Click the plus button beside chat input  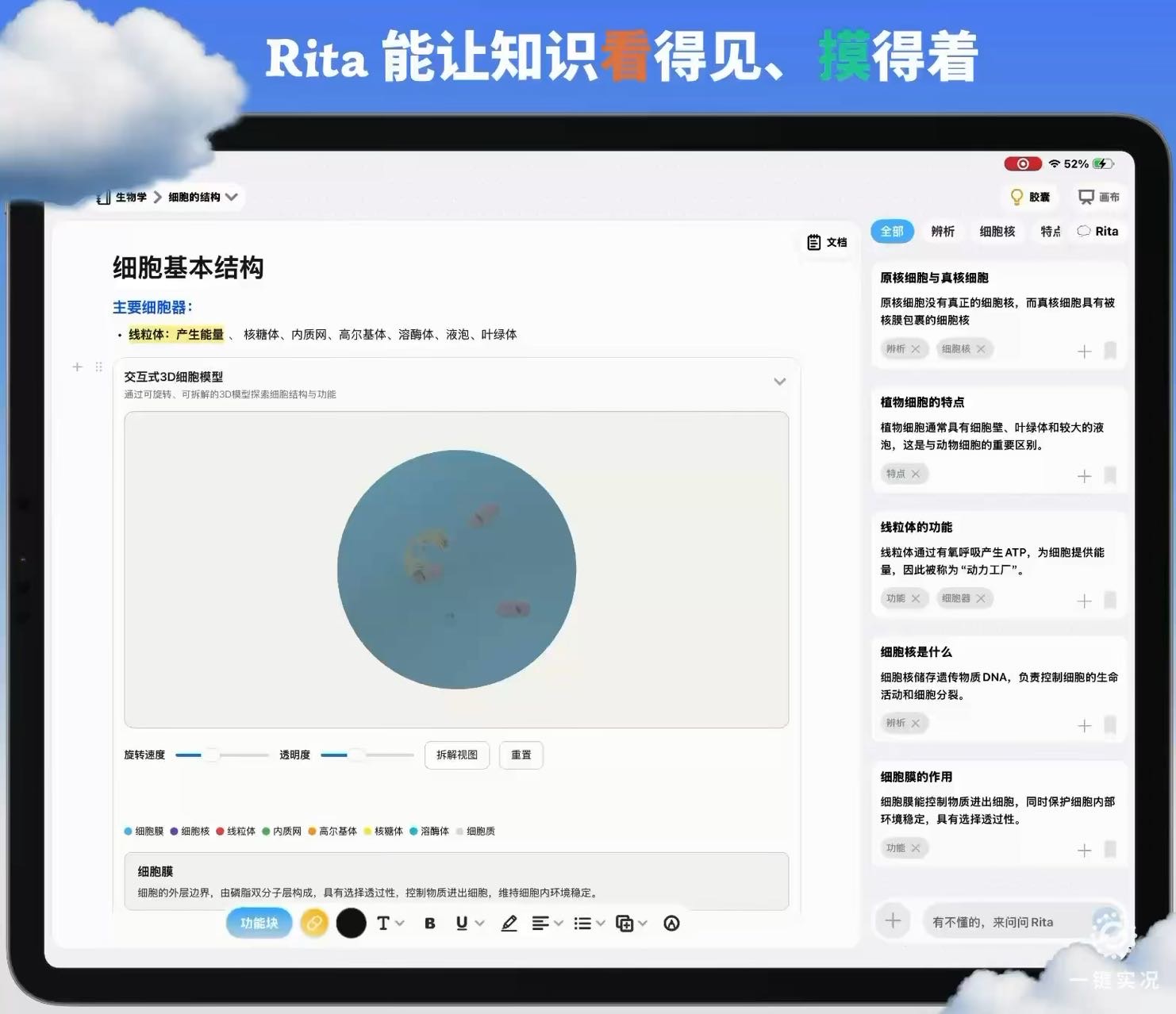pyautogui.click(x=893, y=920)
